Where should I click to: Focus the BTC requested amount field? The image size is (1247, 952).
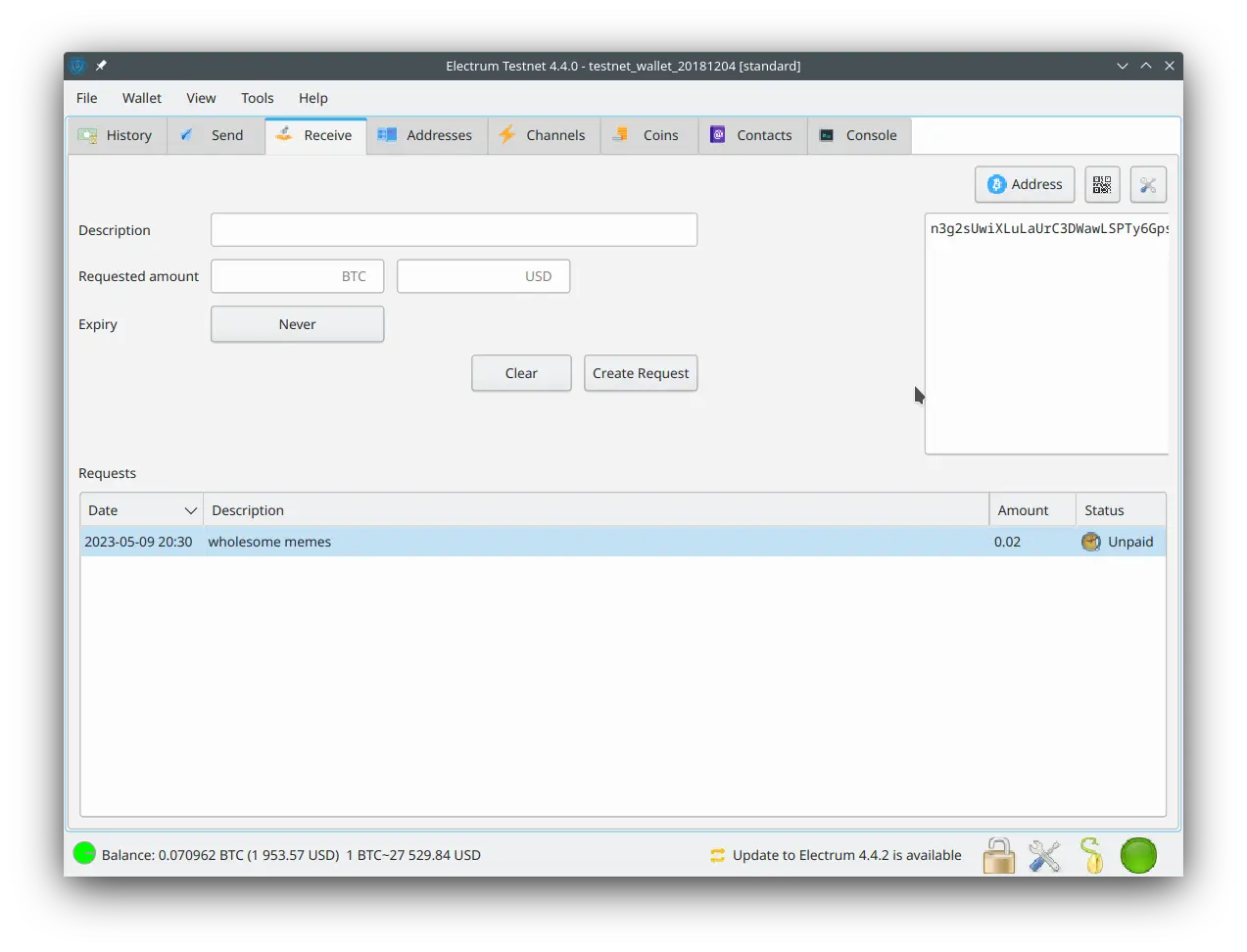click(x=297, y=276)
